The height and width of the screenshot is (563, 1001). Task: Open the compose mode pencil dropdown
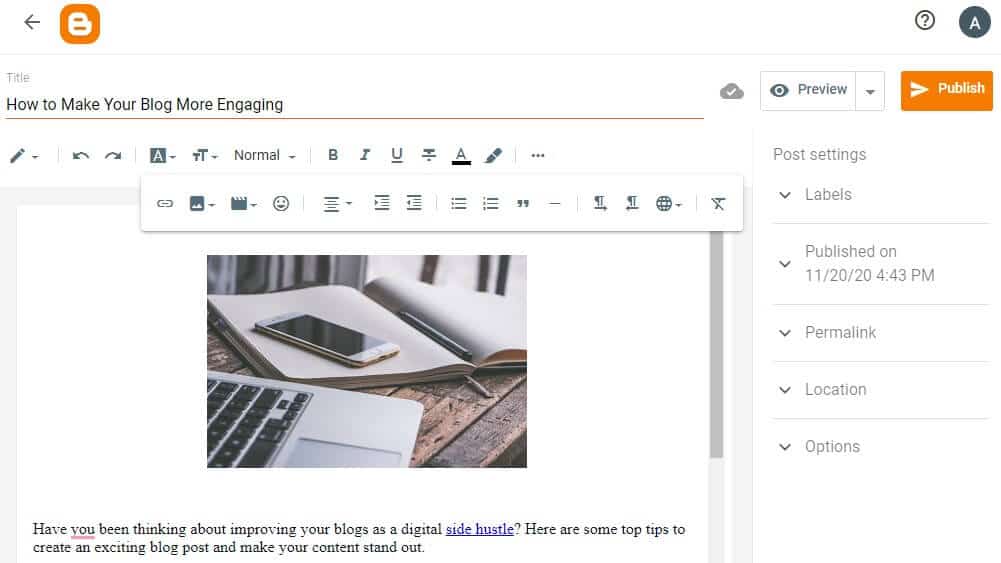24,156
